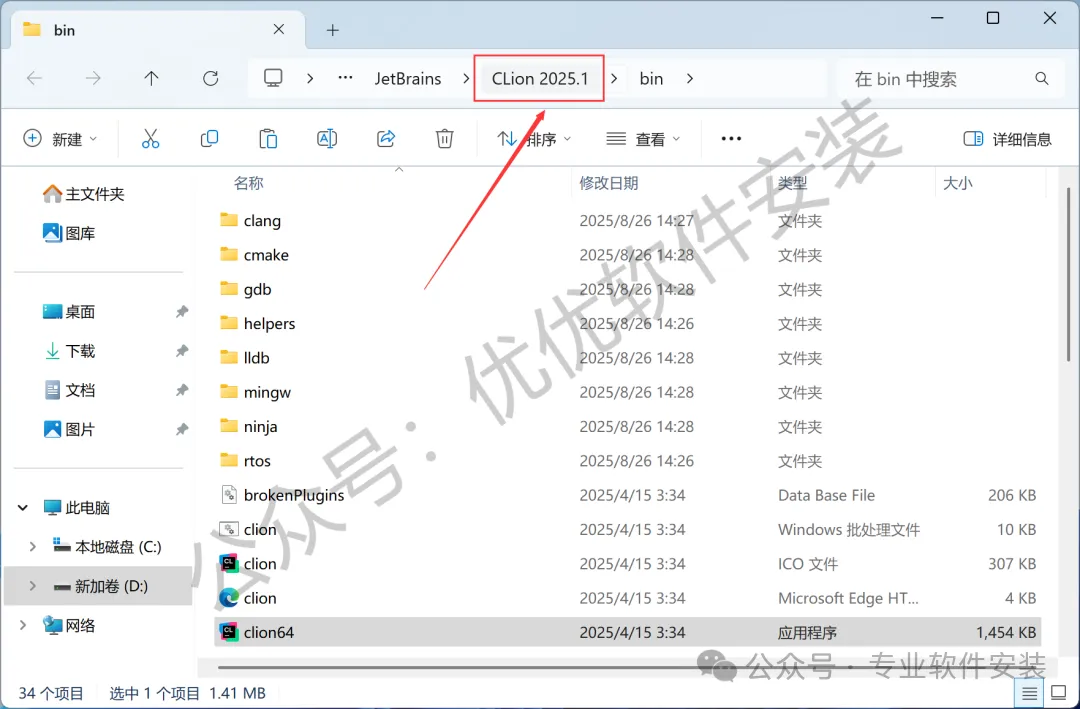
Task: Open 图库 in navigation pane
Action: coord(69,233)
